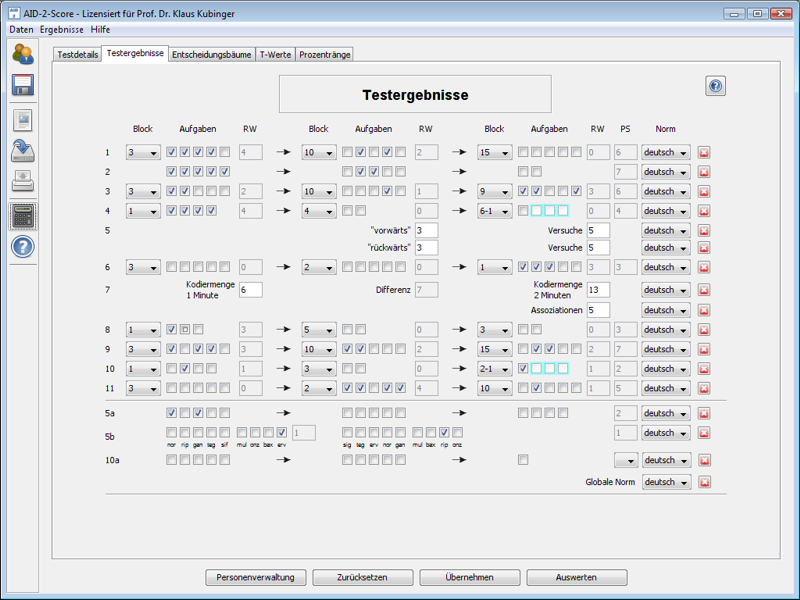The height and width of the screenshot is (600, 800).
Task: Click the Zurücksetzen button
Action: [x=362, y=578]
